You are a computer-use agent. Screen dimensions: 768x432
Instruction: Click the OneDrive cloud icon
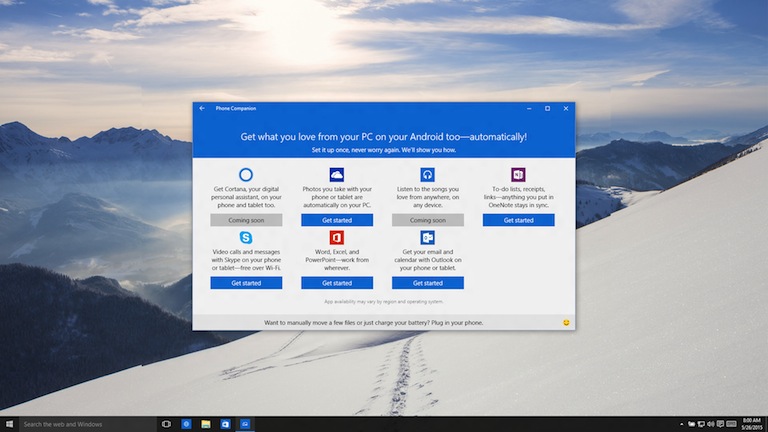pyautogui.click(x=337, y=175)
